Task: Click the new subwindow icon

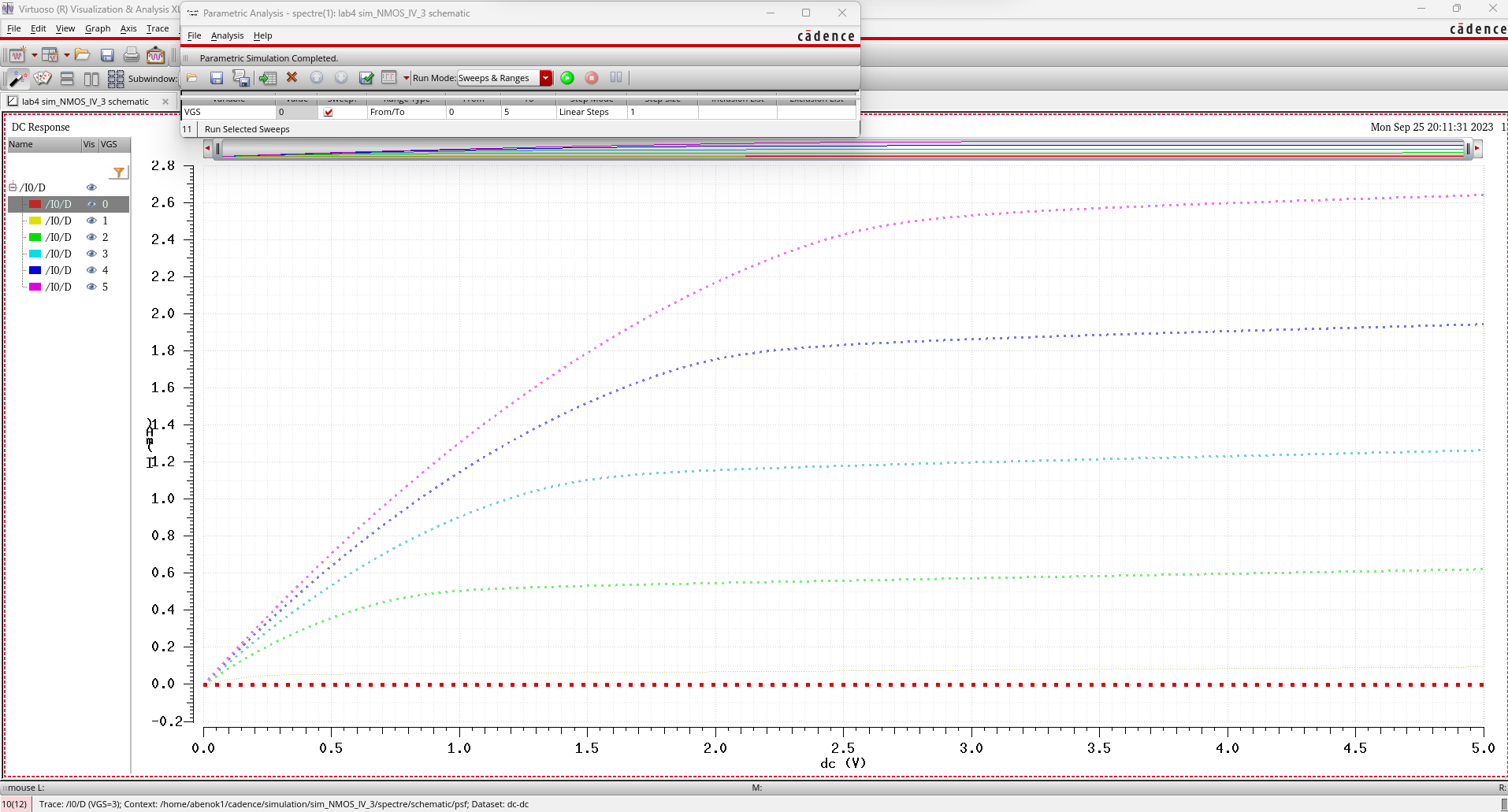Action: [50, 55]
